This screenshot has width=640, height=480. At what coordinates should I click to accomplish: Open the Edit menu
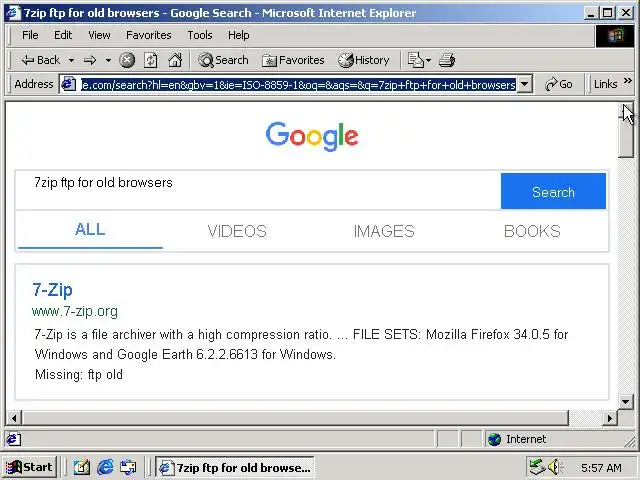click(x=63, y=35)
